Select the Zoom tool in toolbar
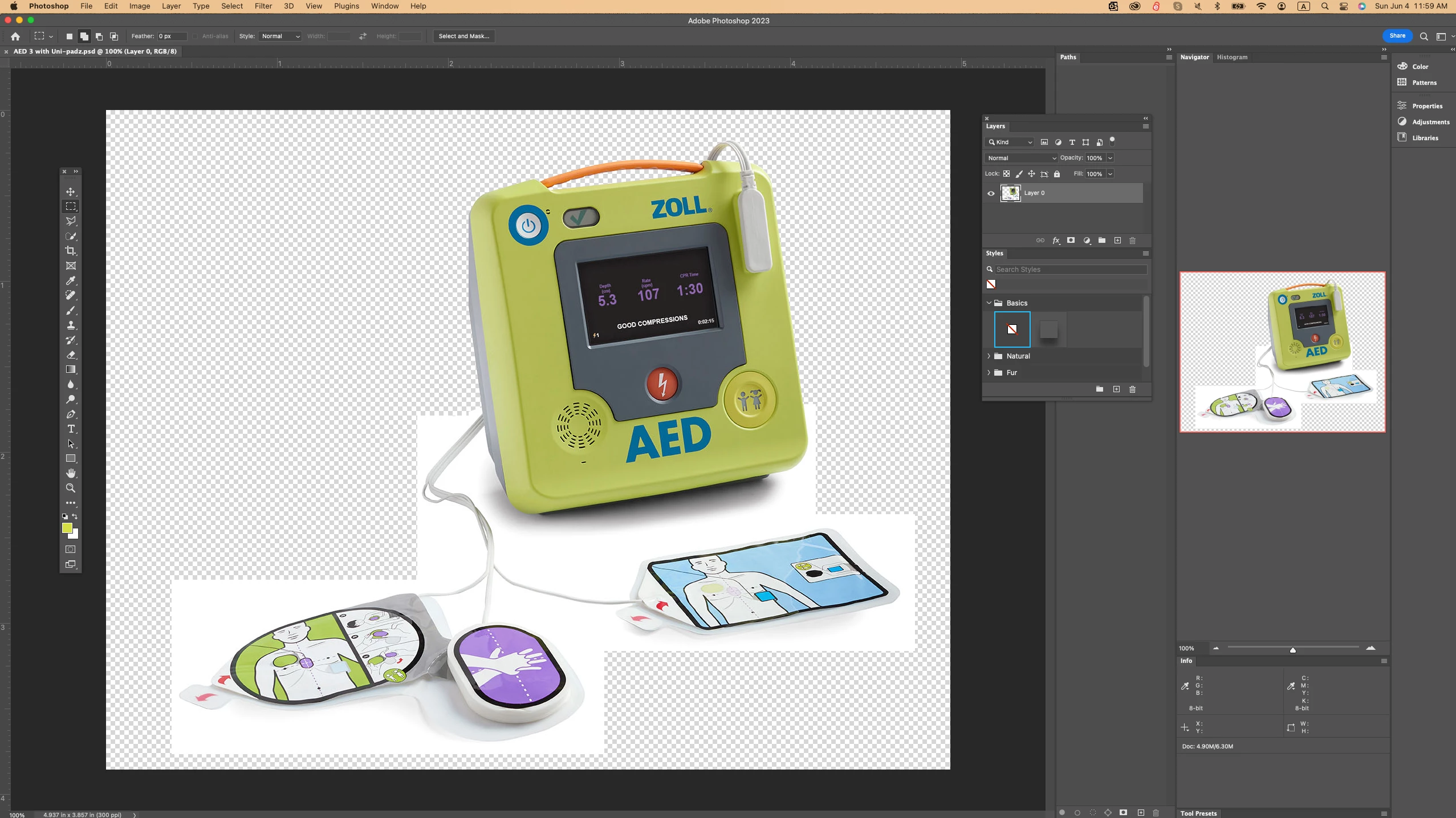The image size is (1456, 818). (x=71, y=488)
